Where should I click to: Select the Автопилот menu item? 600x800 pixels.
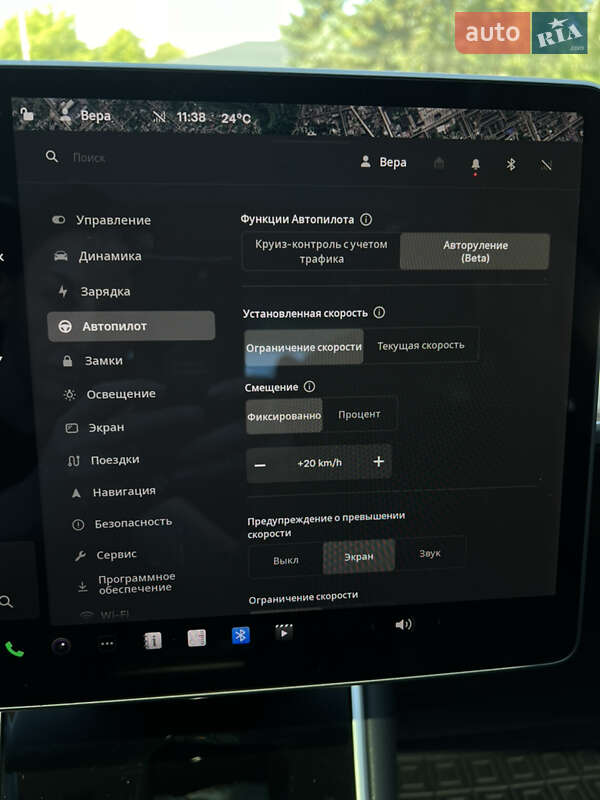point(131,326)
